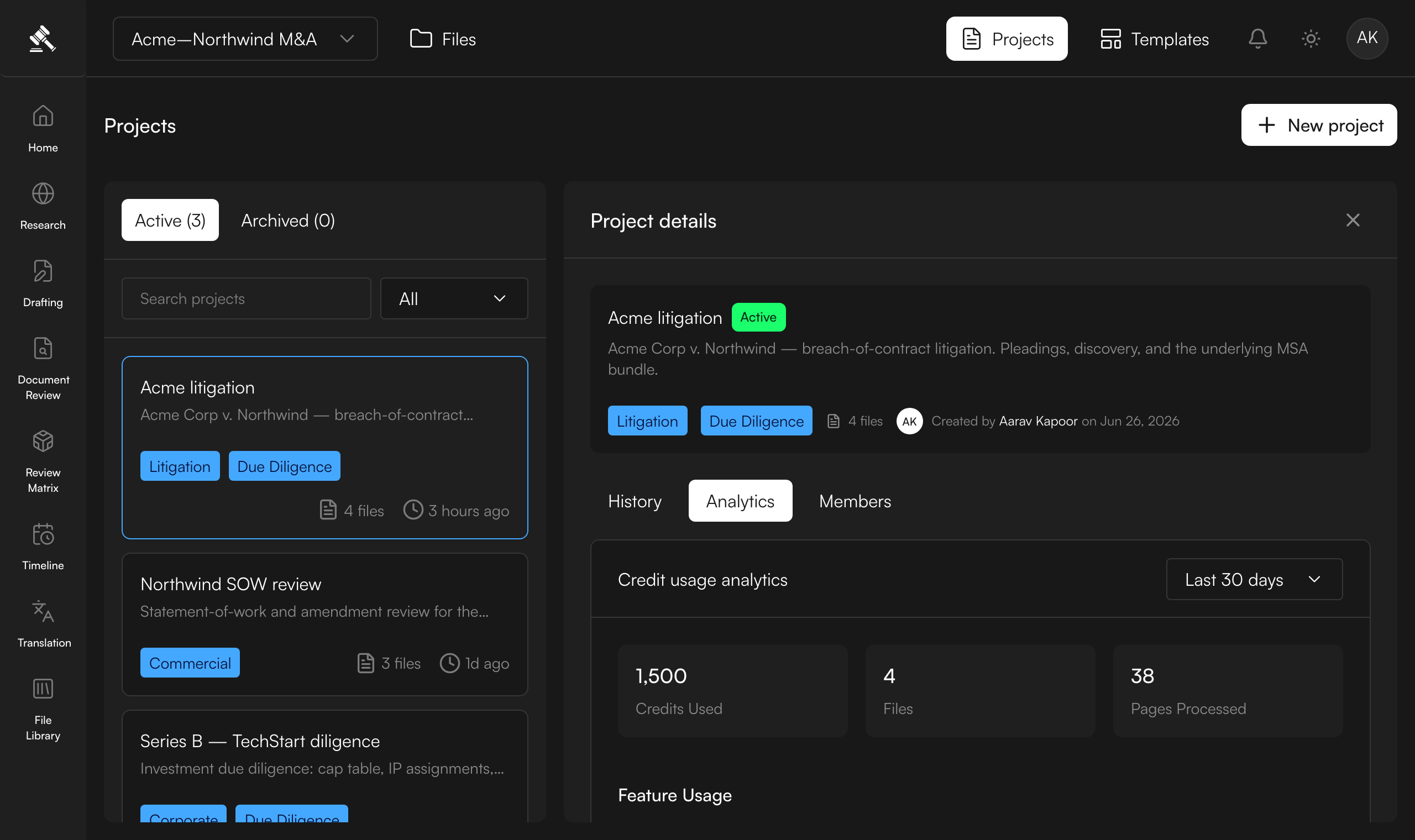The width and height of the screenshot is (1415, 840).
Task: Open Home in the sidebar
Action: (43, 129)
